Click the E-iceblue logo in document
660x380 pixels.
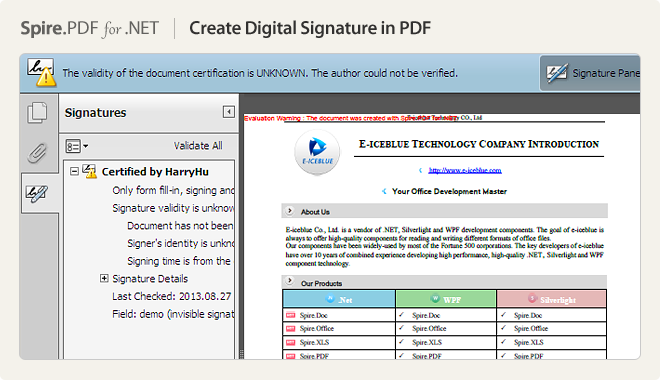(x=317, y=151)
